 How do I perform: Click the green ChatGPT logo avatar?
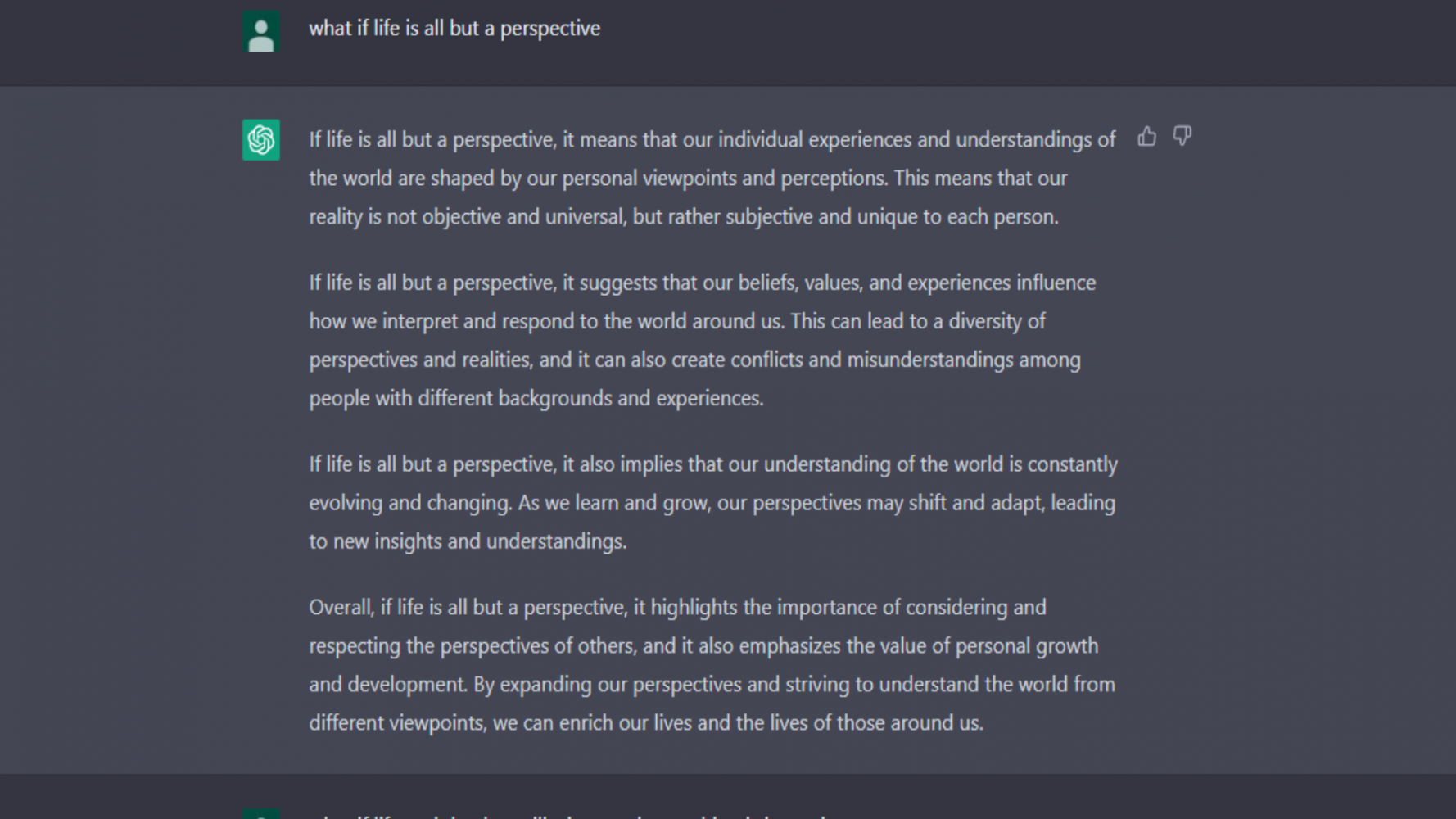point(261,140)
